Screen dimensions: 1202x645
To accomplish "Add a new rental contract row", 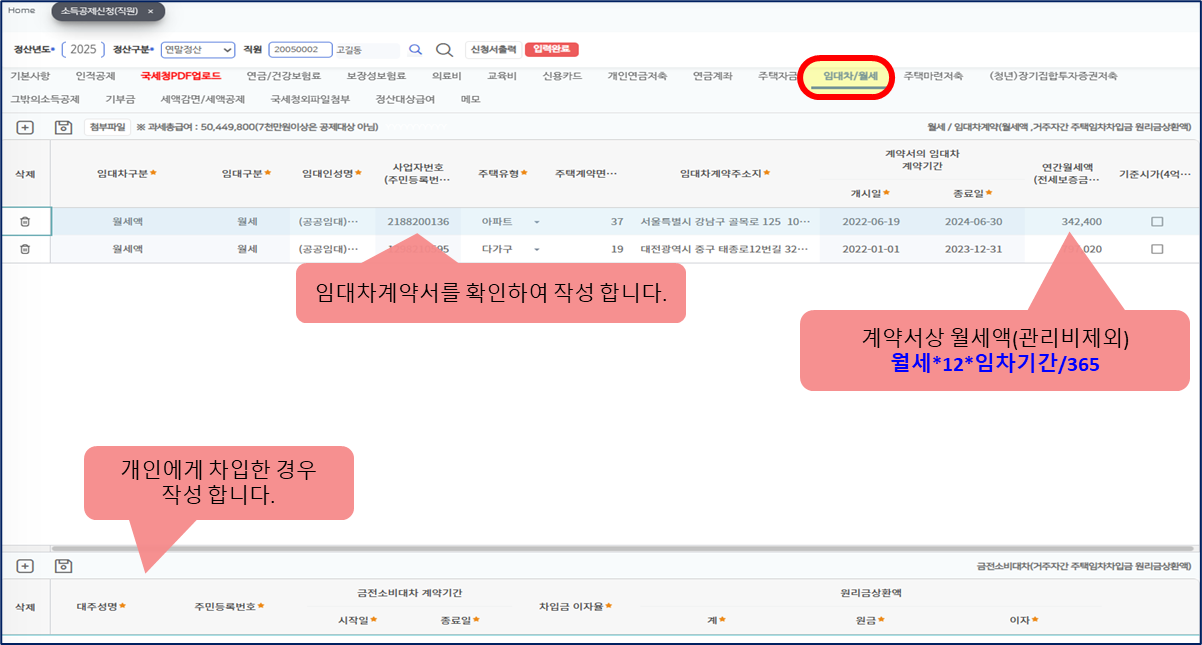I will pos(25,127).
